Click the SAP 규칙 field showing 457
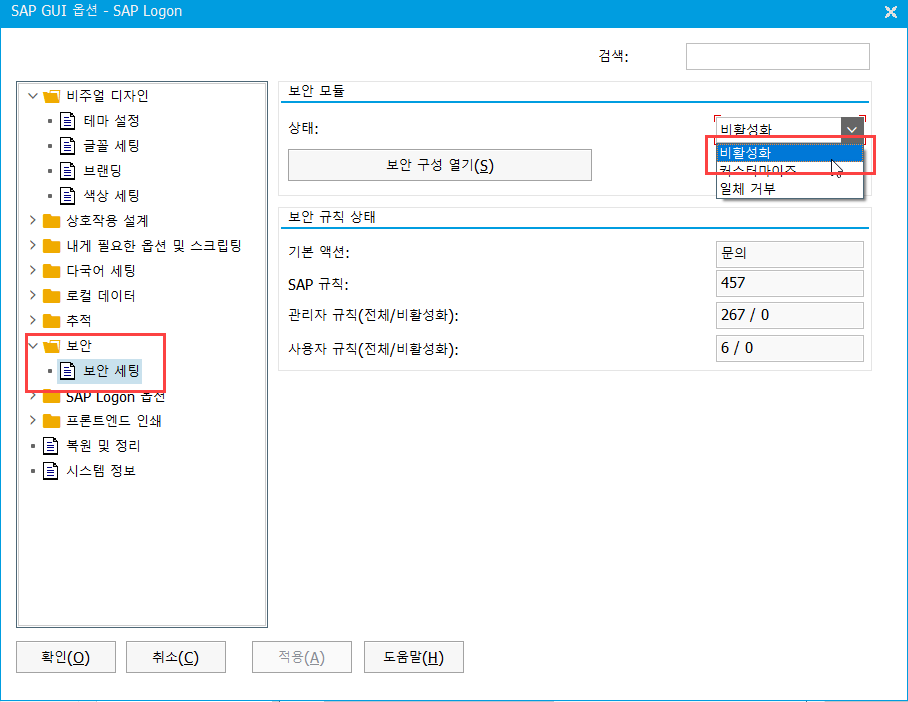Screen dimensions: 908x702 point(789,283)
